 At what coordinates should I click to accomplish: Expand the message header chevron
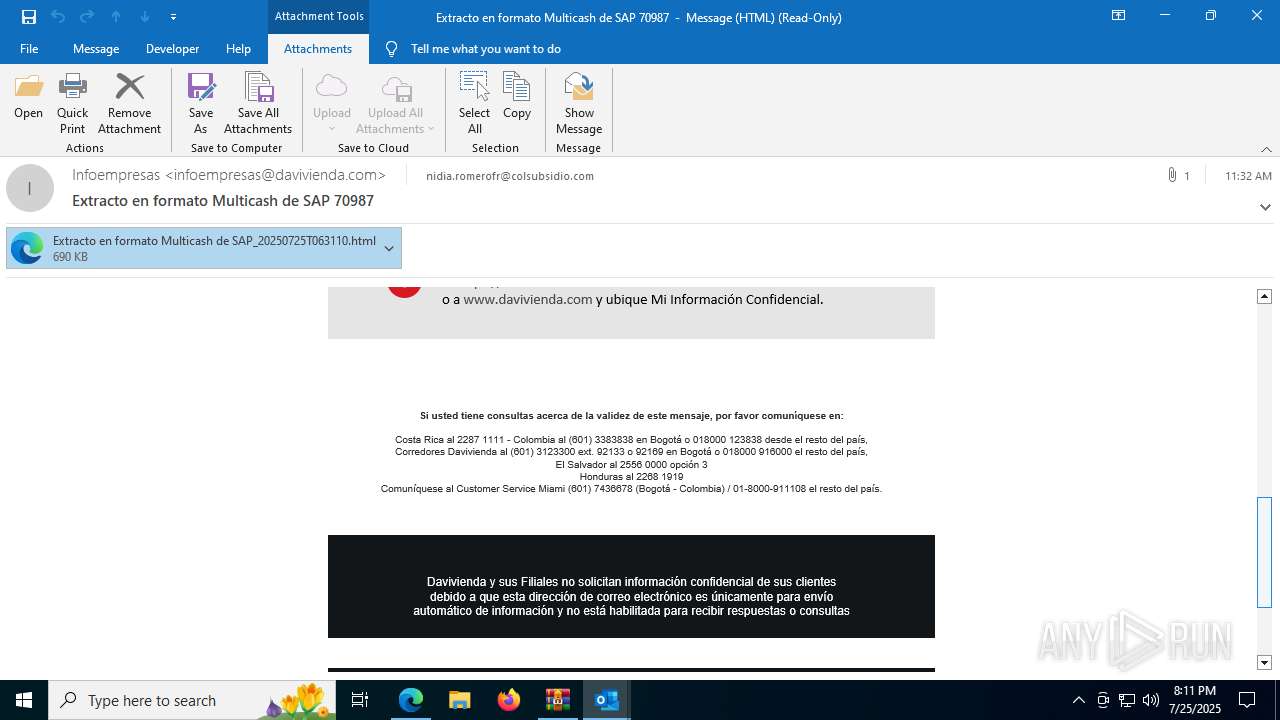(1265, 207)
